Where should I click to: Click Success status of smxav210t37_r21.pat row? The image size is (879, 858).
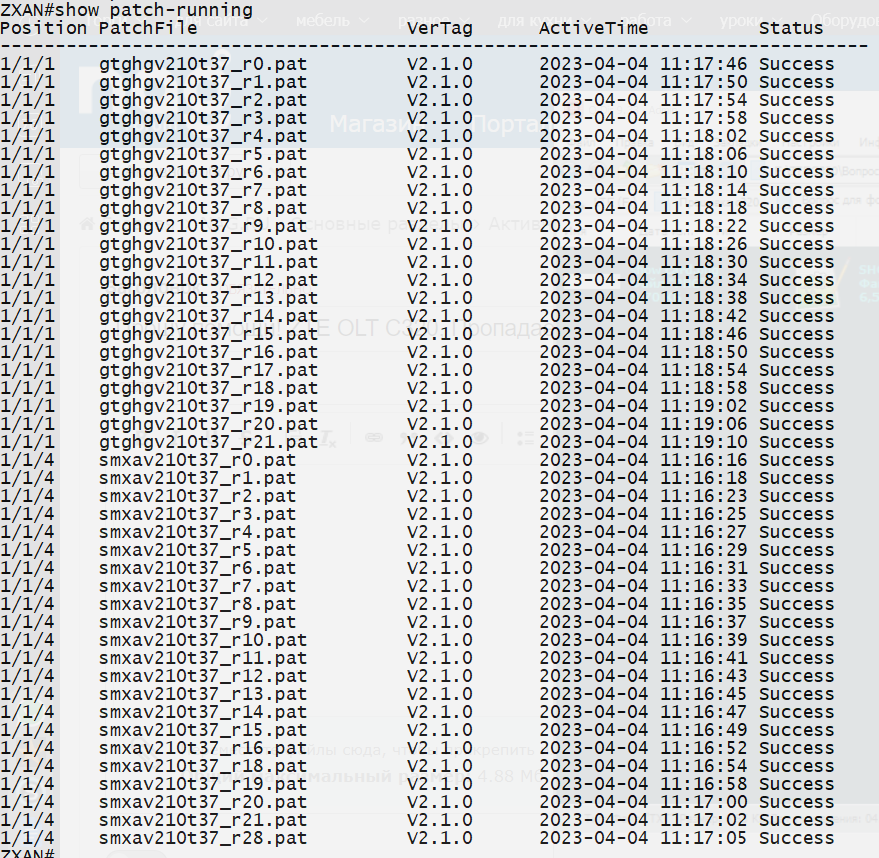[797, 820]
